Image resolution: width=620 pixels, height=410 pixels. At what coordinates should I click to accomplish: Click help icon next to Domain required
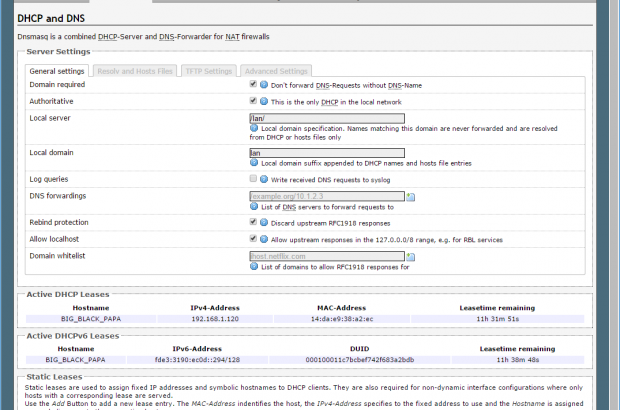[x=264, y=85]
